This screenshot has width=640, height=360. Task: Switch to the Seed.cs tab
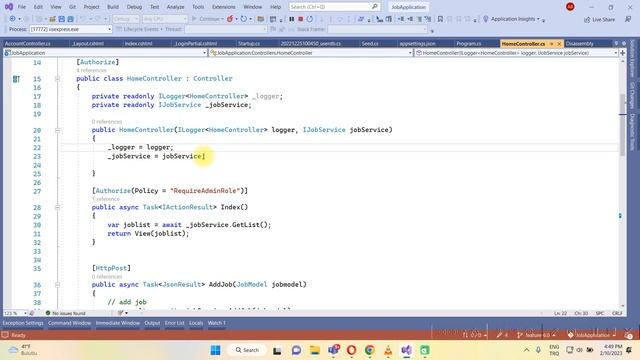coord(370,43)
